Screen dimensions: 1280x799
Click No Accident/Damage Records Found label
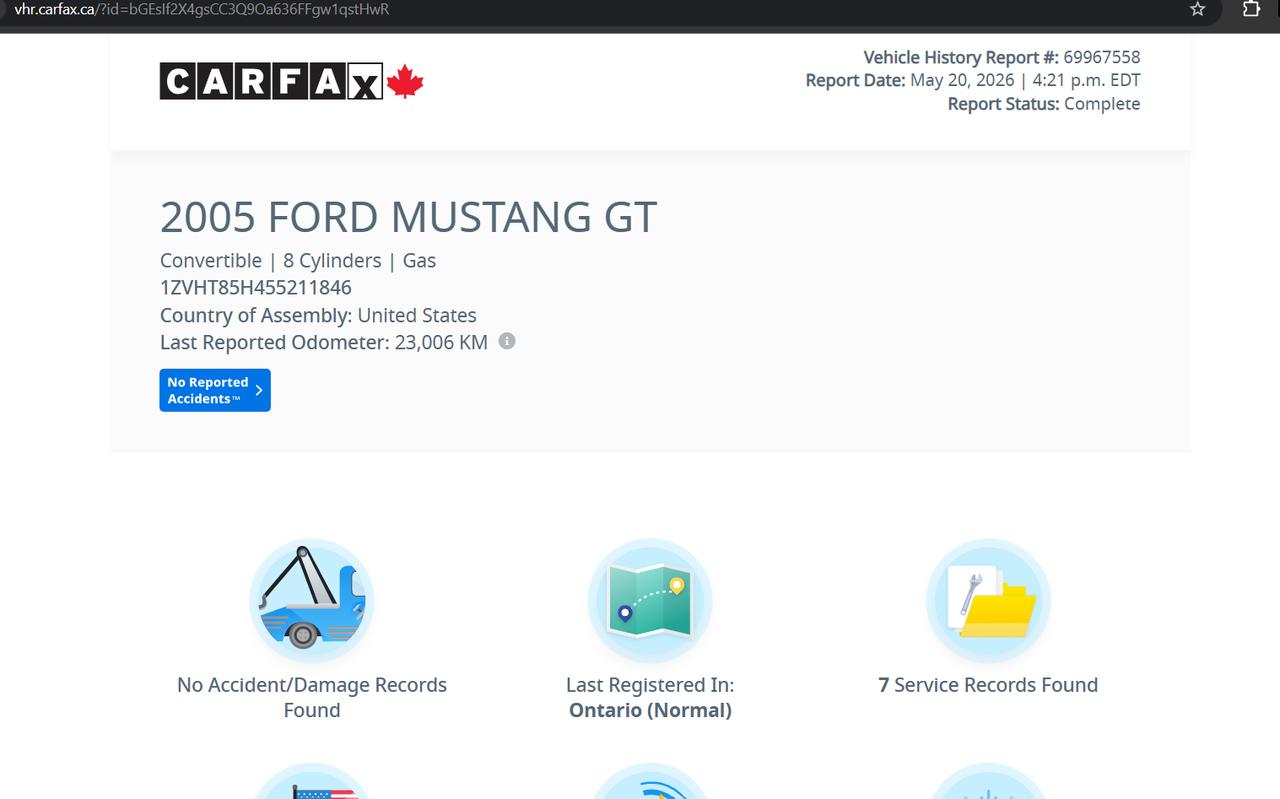point(312,698)
